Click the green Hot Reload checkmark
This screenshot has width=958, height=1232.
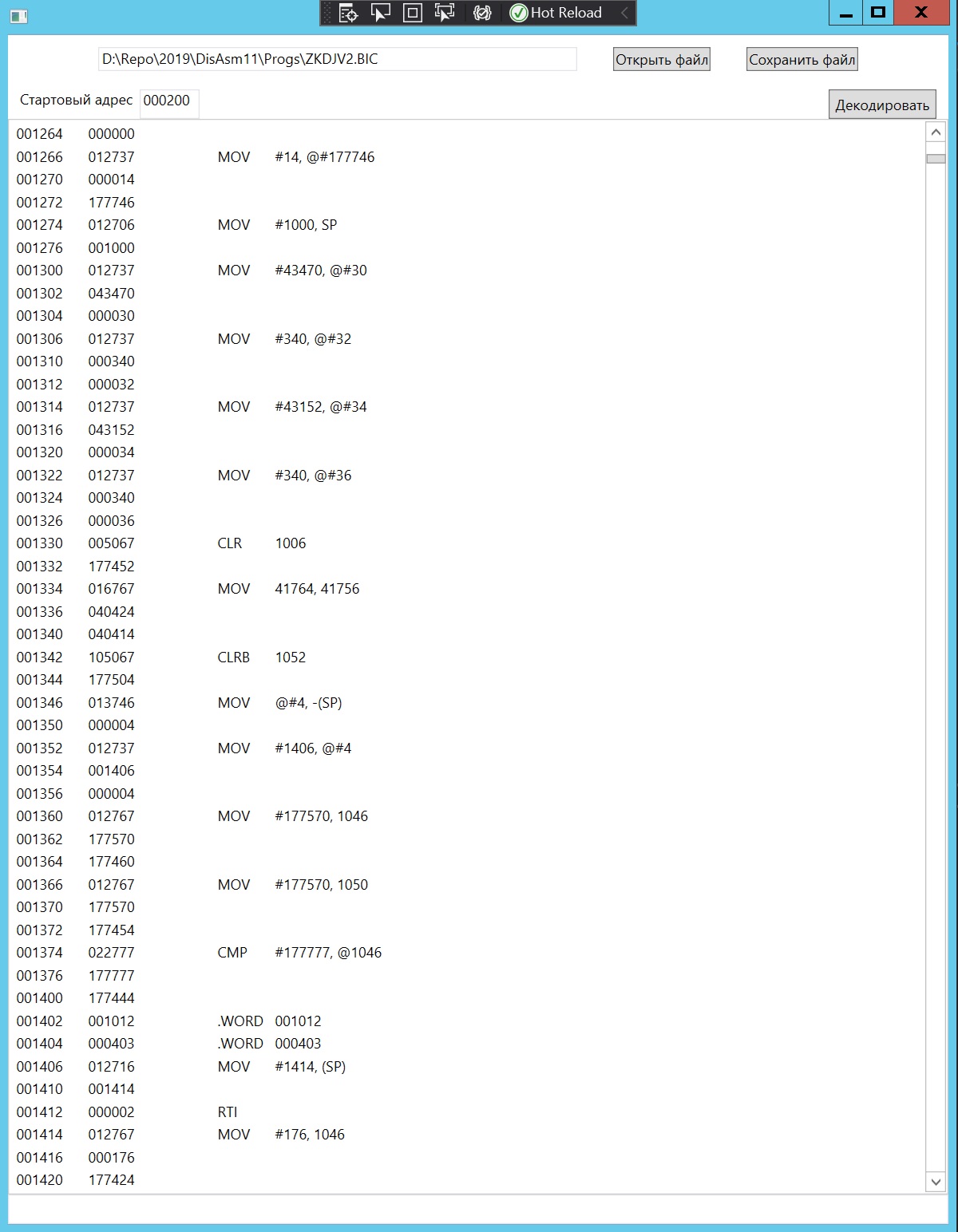point(519,13)
